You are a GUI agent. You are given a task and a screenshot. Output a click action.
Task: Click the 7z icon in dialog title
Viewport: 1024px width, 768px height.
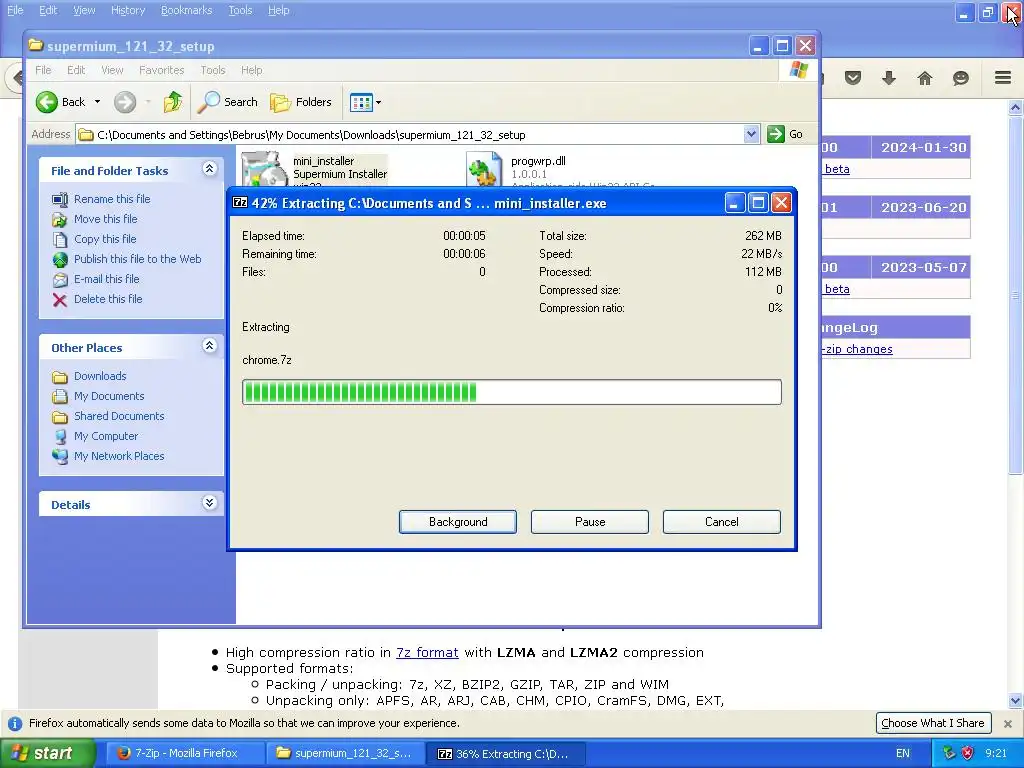pos(240,202)
